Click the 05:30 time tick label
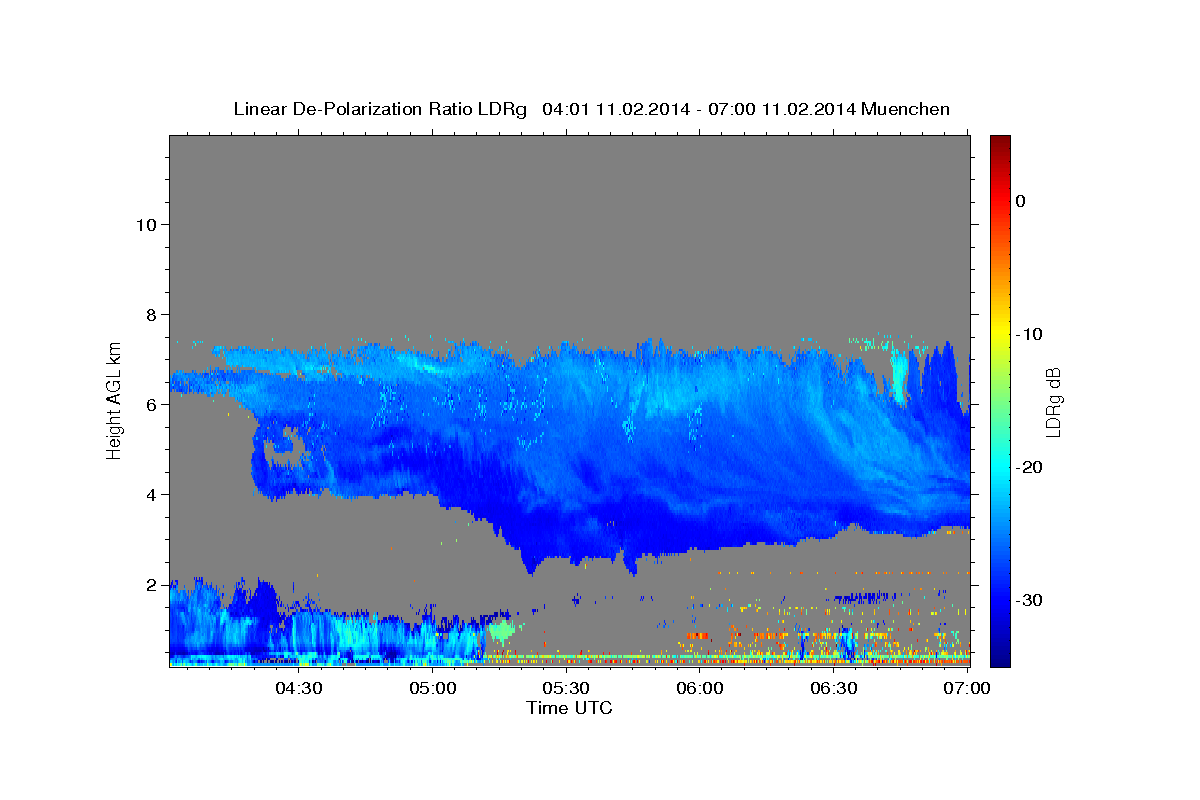 click(566, 688)
